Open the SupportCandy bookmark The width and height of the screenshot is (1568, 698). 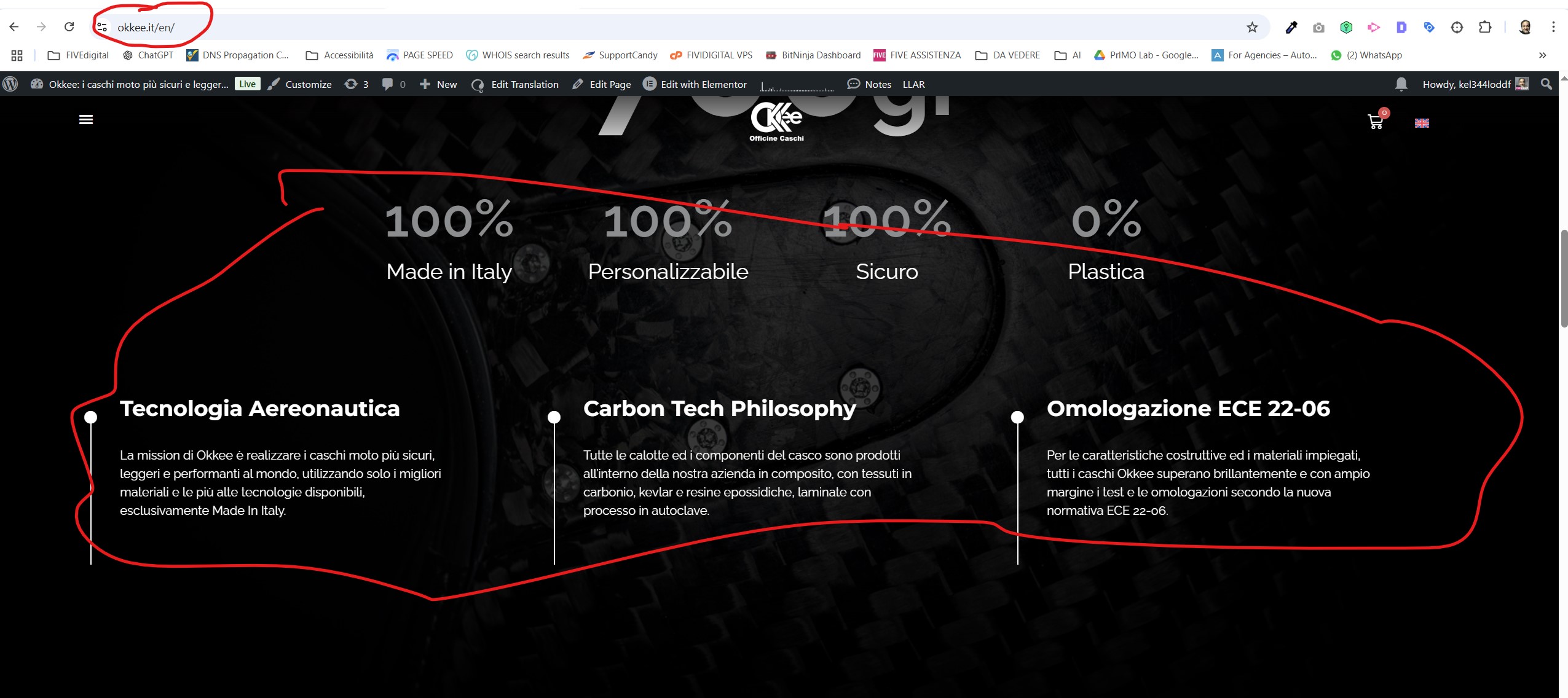coord(620,55)
